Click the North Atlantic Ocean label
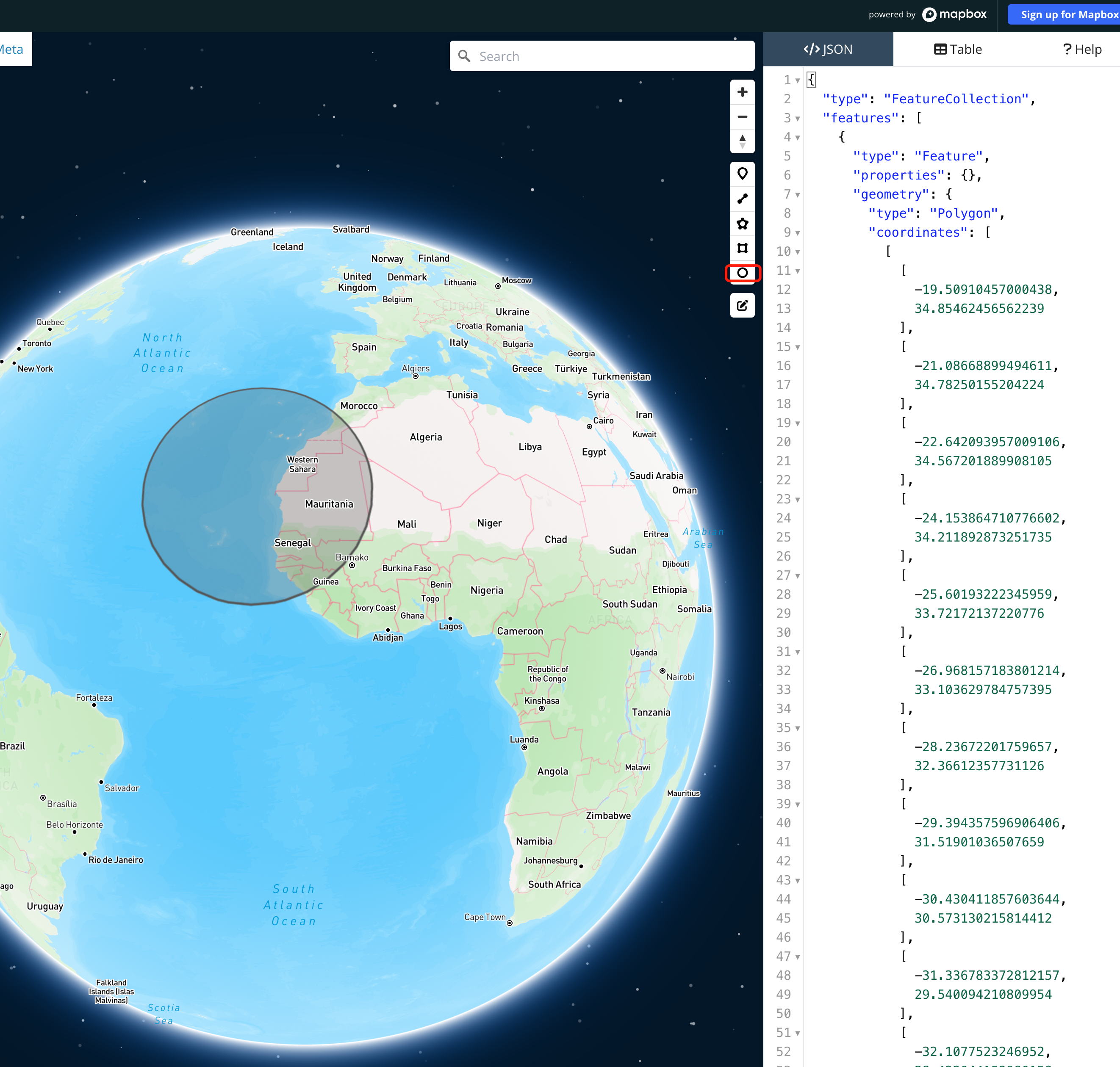 [x=162, y=353]
